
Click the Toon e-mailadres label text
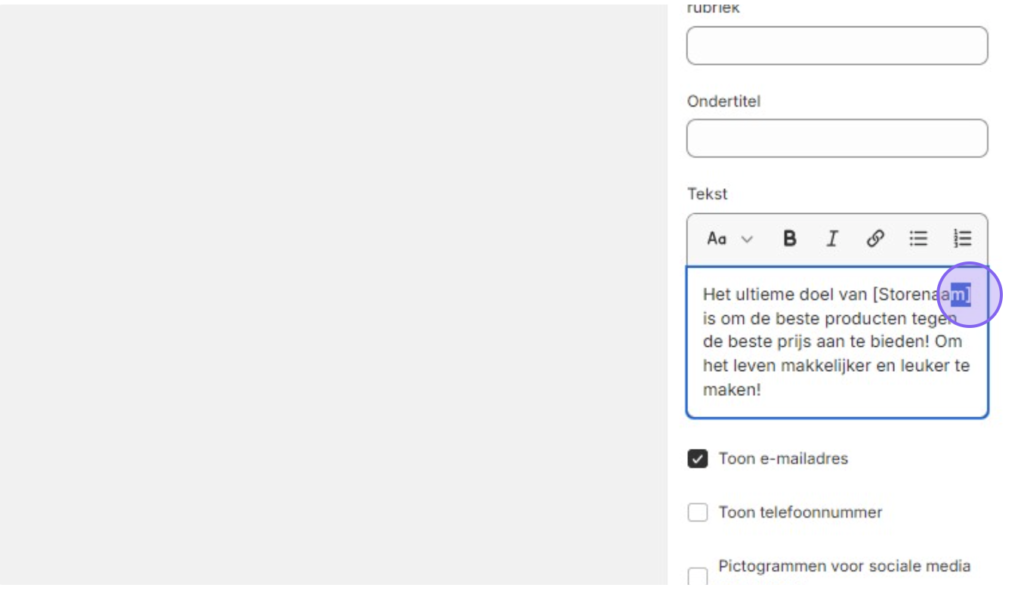pos(783,459)
